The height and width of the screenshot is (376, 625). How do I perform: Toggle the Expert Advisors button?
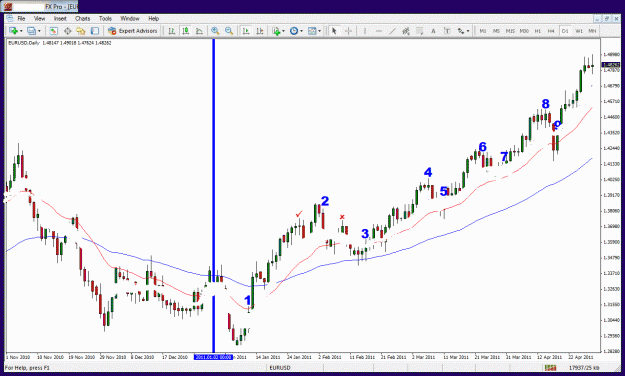[x=133, y=31]
